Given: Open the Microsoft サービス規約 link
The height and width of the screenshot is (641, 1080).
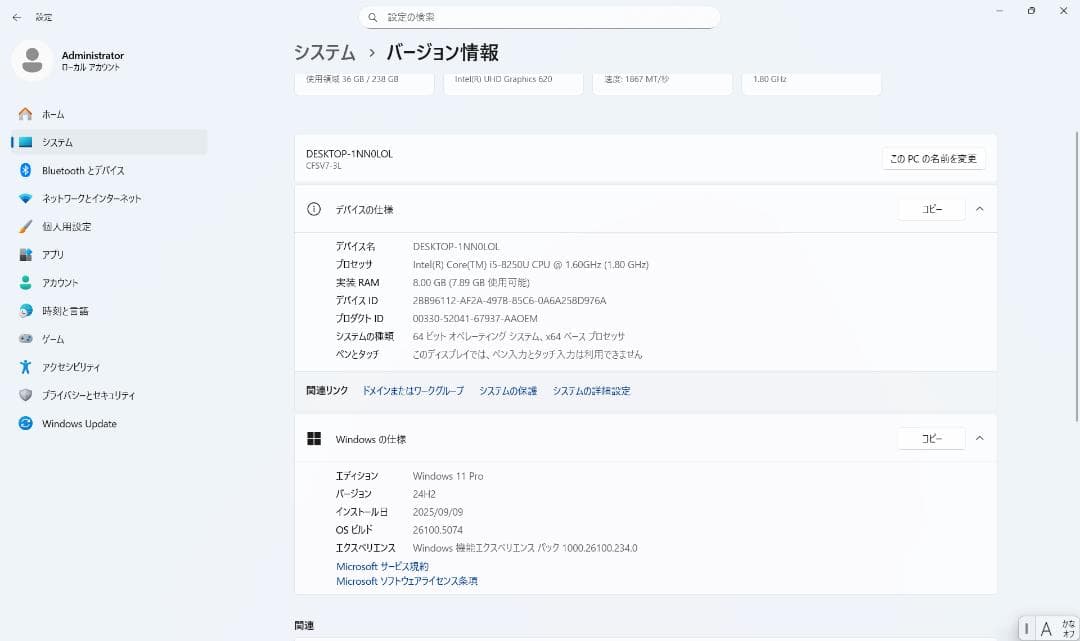Looking at the screenshot, I should pos(382,566).
